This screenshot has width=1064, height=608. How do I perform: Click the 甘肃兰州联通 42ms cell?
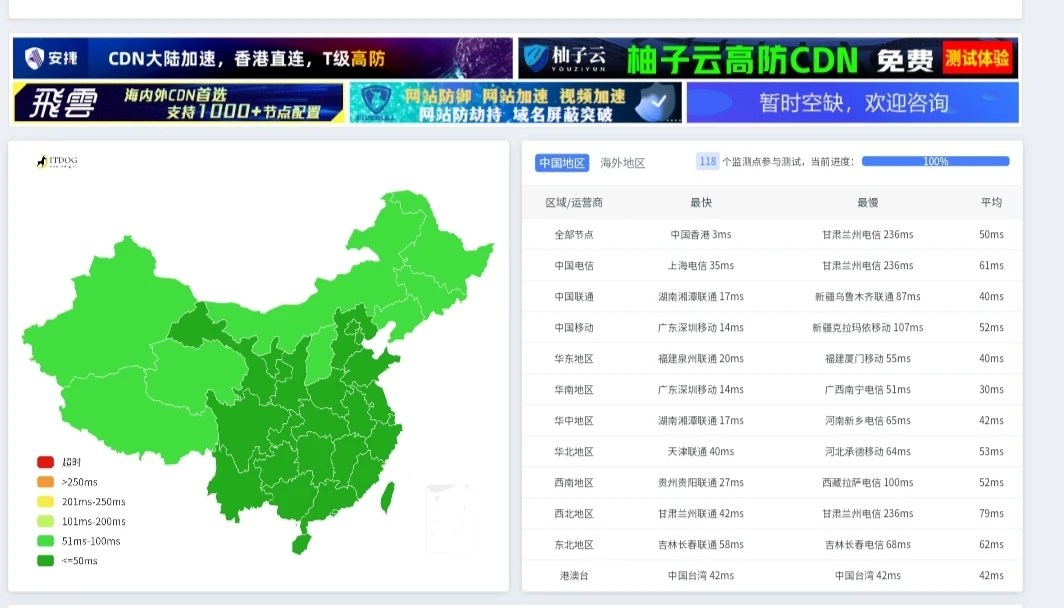coord(701,514)
